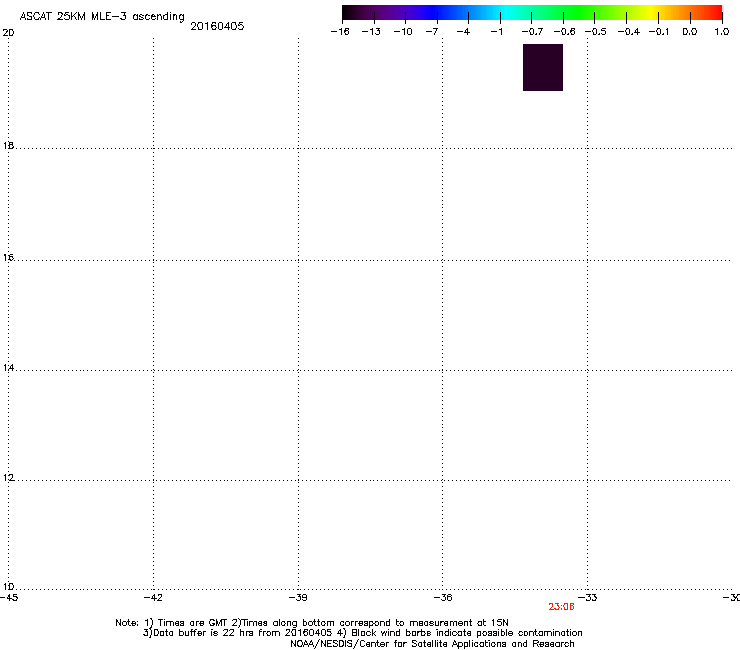The image size is (740, 650).
Task: Click the colorbar label -7
Action: click(x=432, y=32)
